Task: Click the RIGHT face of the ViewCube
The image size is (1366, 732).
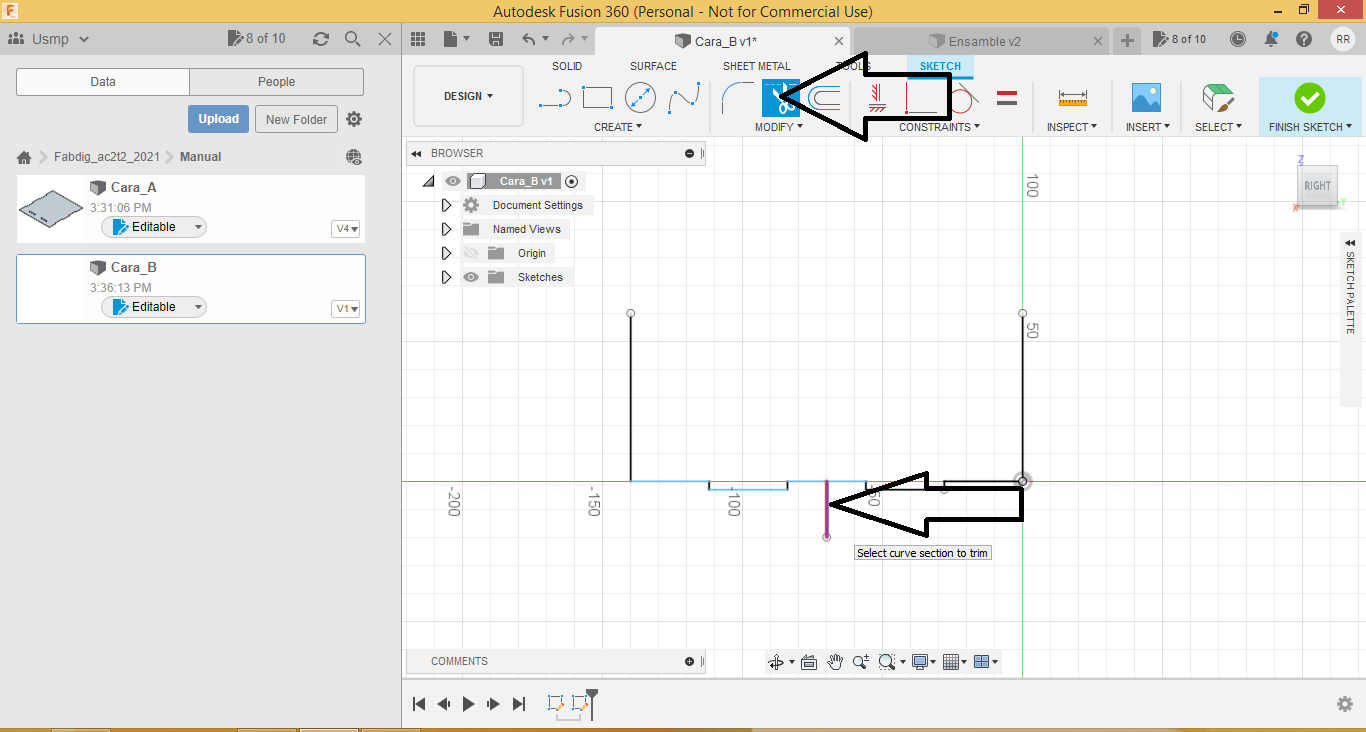Action: 1317,185
